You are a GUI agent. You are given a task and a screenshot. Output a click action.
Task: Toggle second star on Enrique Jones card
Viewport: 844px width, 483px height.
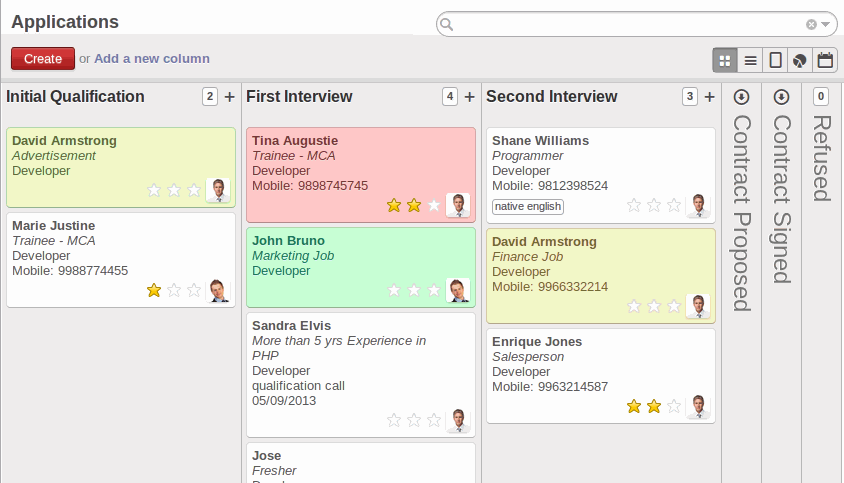click(654, 406)
